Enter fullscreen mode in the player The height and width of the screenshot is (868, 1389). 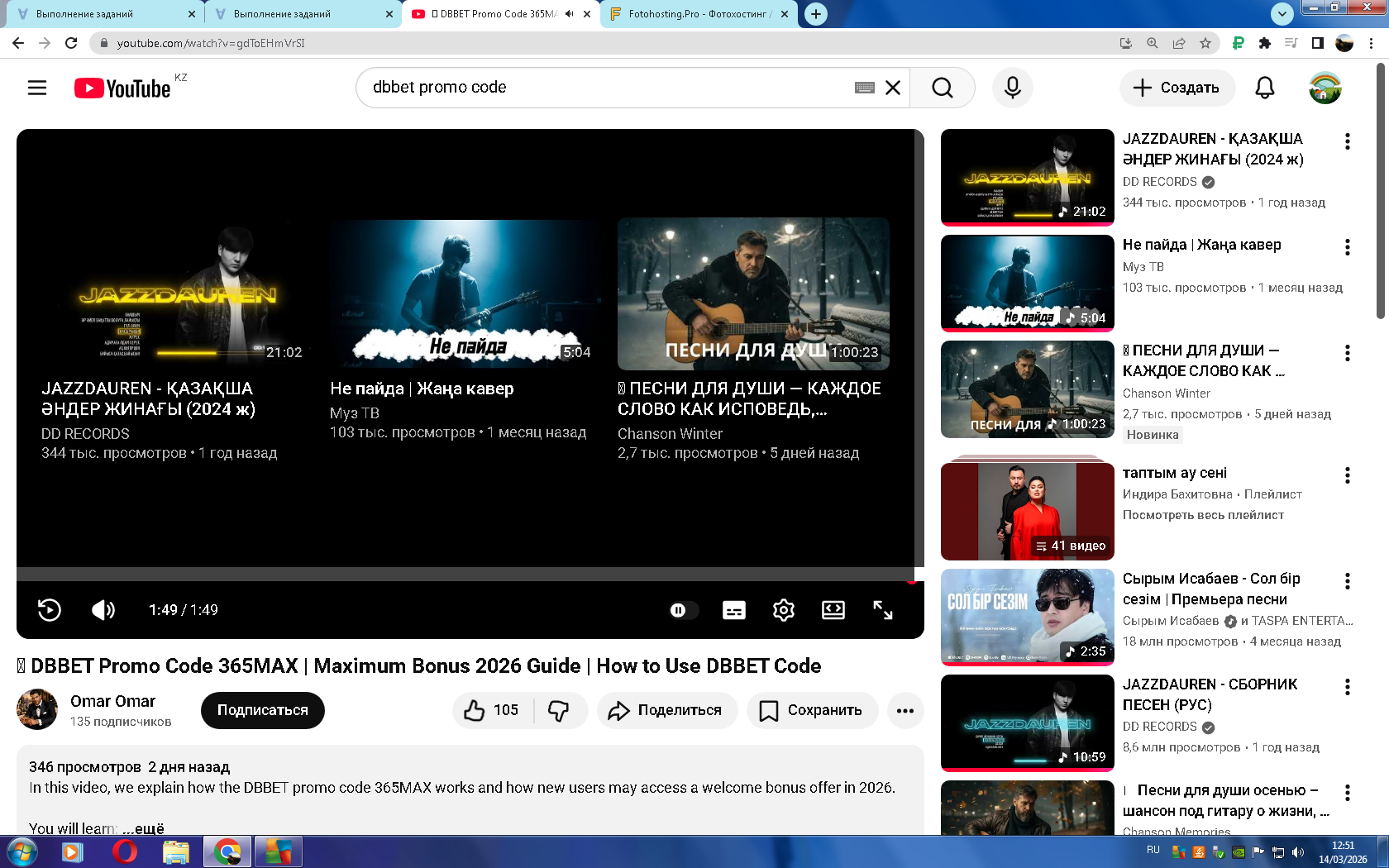point(882,610)
